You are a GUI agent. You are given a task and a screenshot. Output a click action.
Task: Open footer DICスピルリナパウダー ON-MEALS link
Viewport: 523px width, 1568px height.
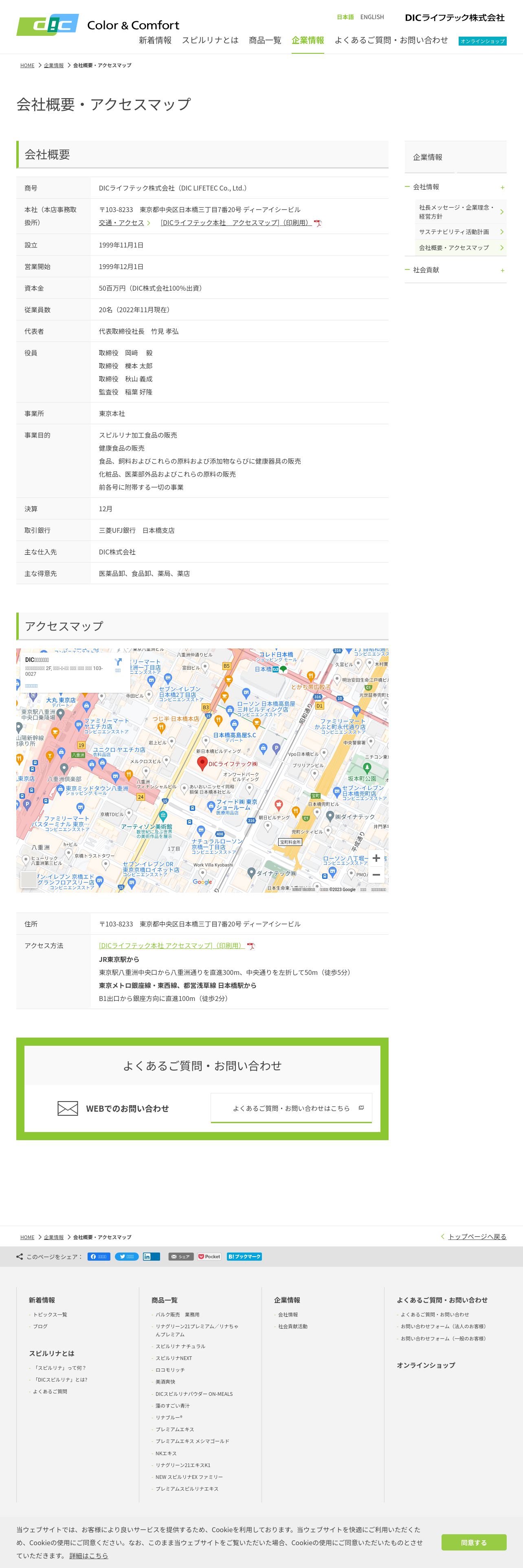tap(193, 1393)
